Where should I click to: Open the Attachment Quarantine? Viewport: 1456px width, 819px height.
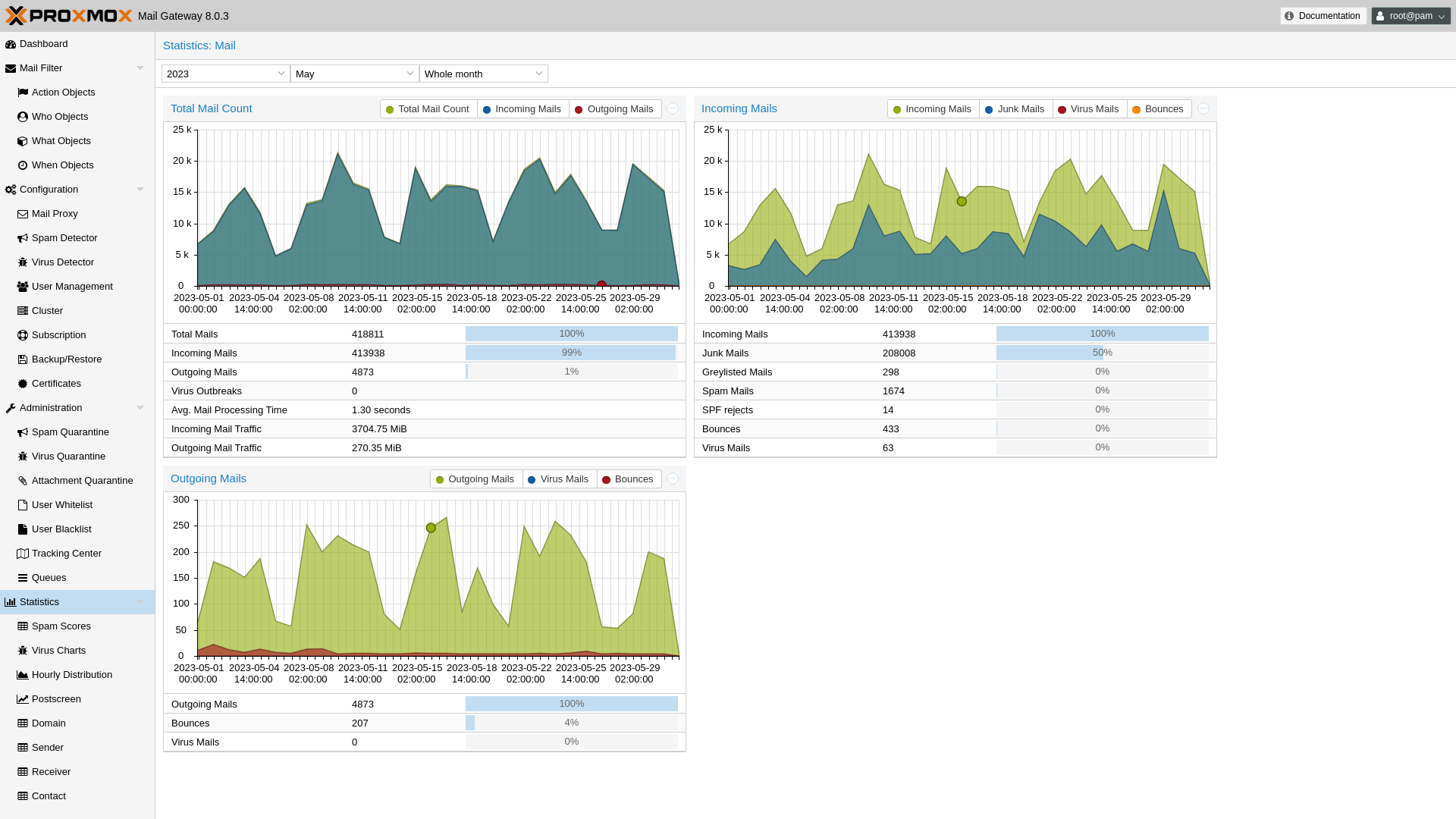point(82,480)
